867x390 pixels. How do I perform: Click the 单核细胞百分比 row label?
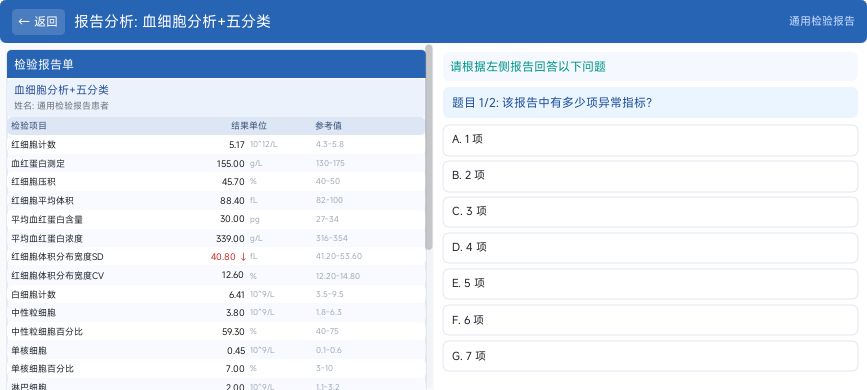tap(43, 369)
